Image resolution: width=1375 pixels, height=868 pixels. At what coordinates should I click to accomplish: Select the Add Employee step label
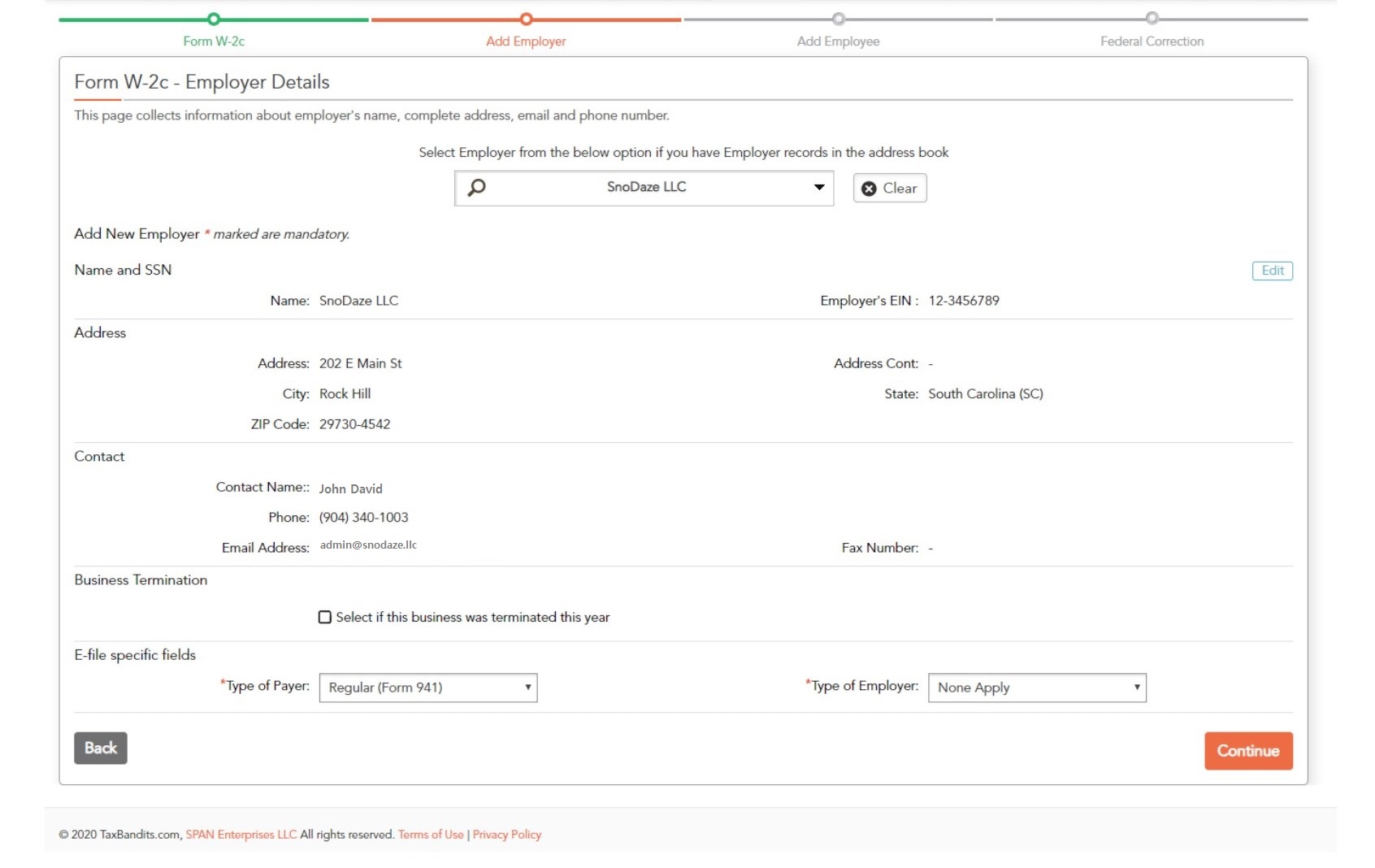838,41
